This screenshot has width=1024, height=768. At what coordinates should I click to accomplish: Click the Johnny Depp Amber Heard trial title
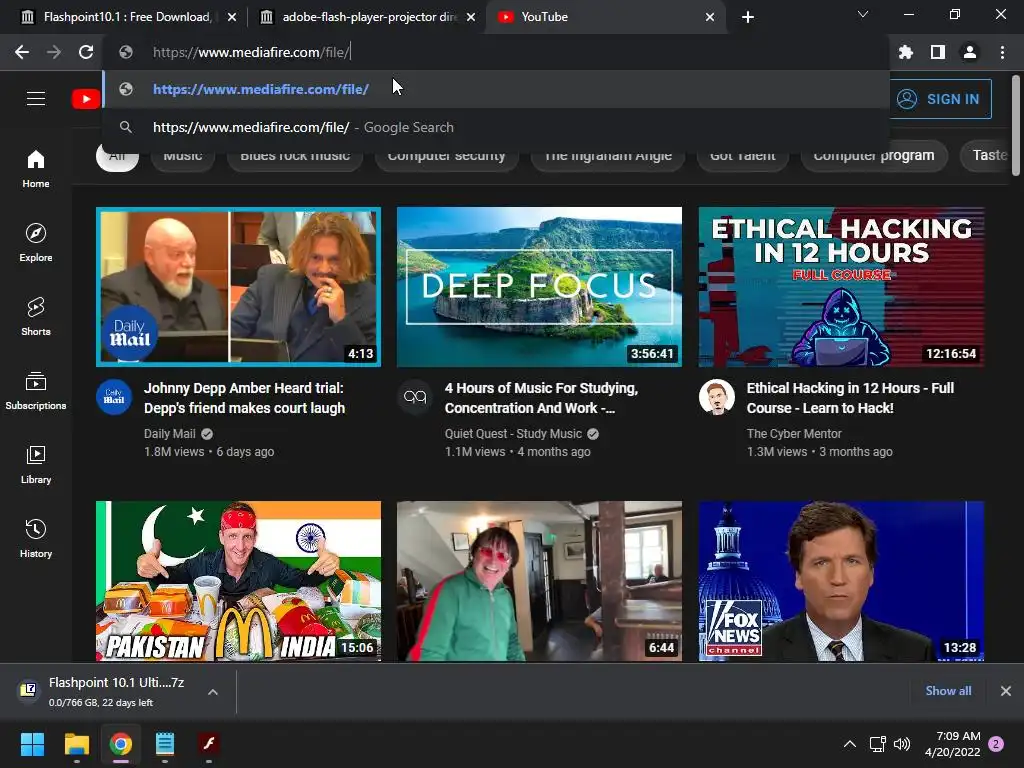pyautogui.click(x=244, y=398)
